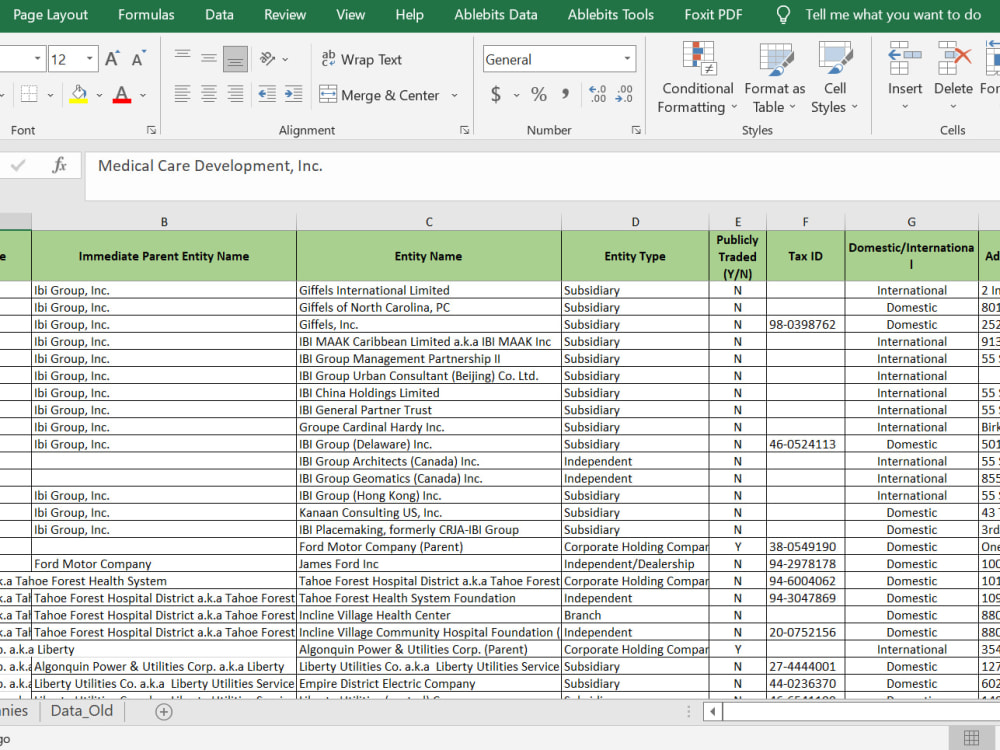Align text left
The width and height of the screenshot is (1000, 750).
tap(182, 94)
